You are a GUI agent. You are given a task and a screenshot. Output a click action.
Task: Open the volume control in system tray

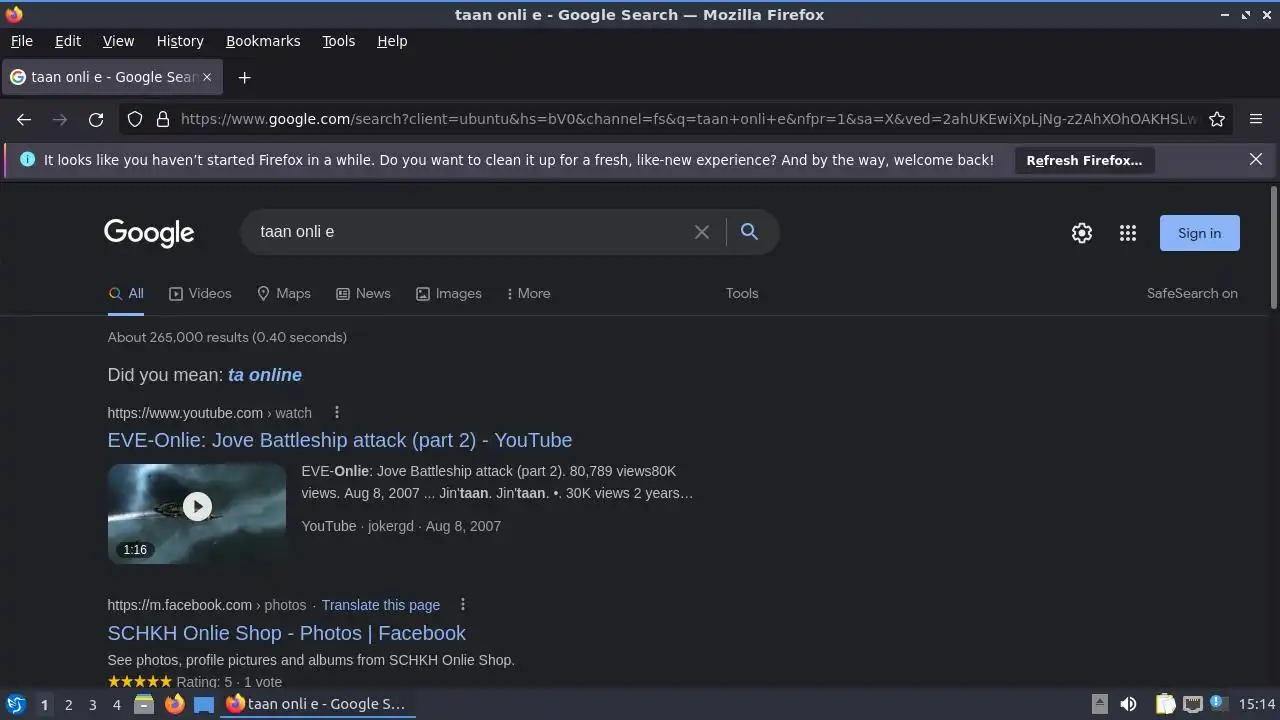pos(1128,704)
